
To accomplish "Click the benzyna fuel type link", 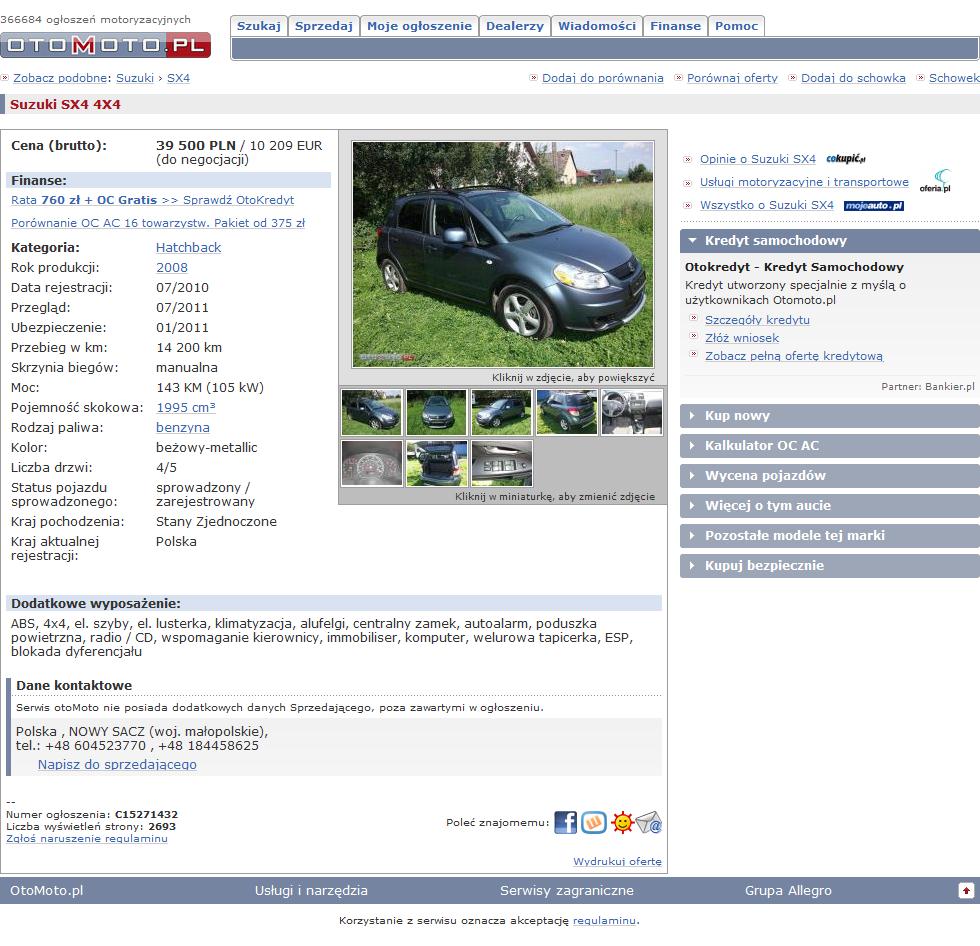I will click(182, 427).
